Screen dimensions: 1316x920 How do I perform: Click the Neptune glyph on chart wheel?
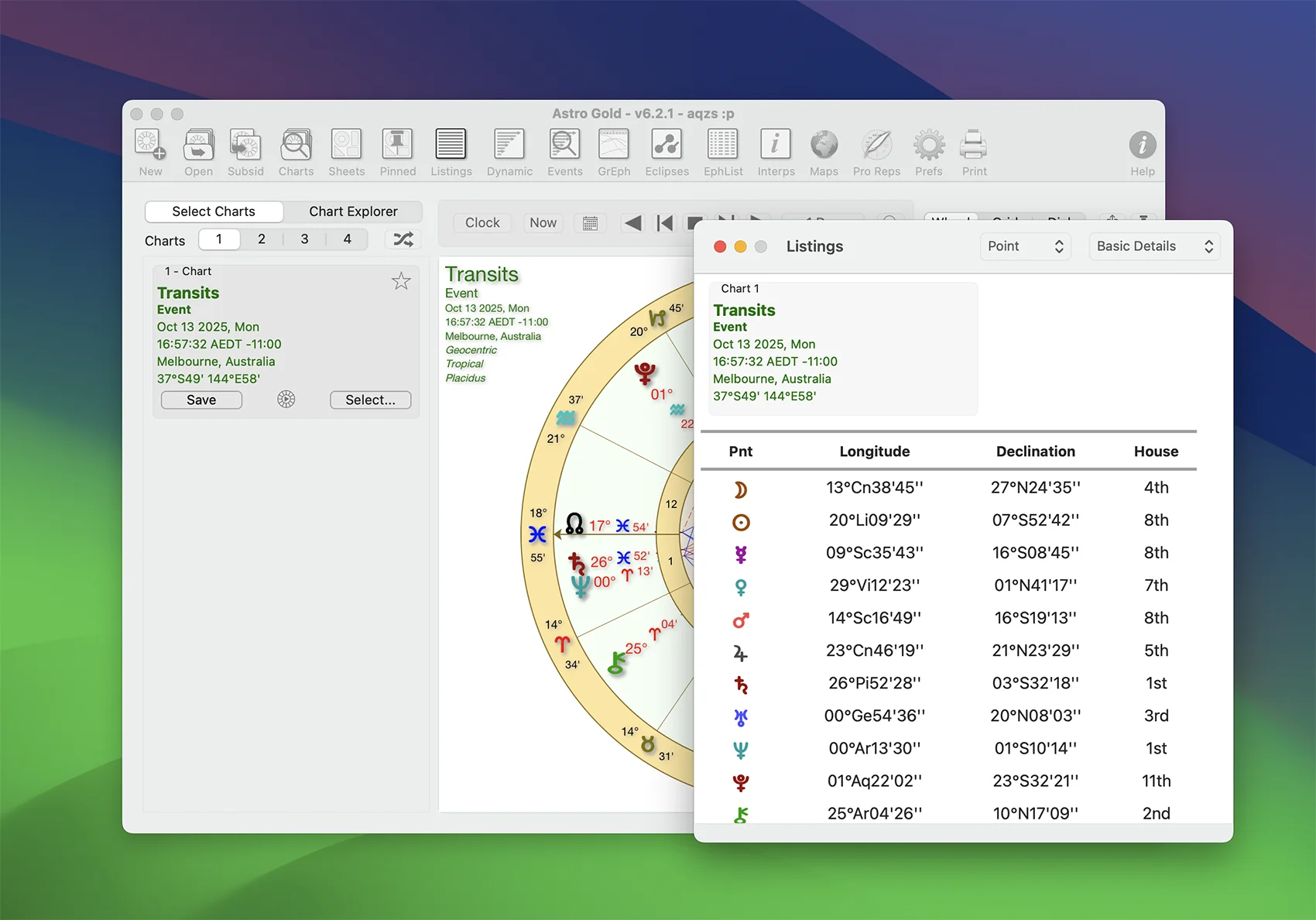click(581, 586)
